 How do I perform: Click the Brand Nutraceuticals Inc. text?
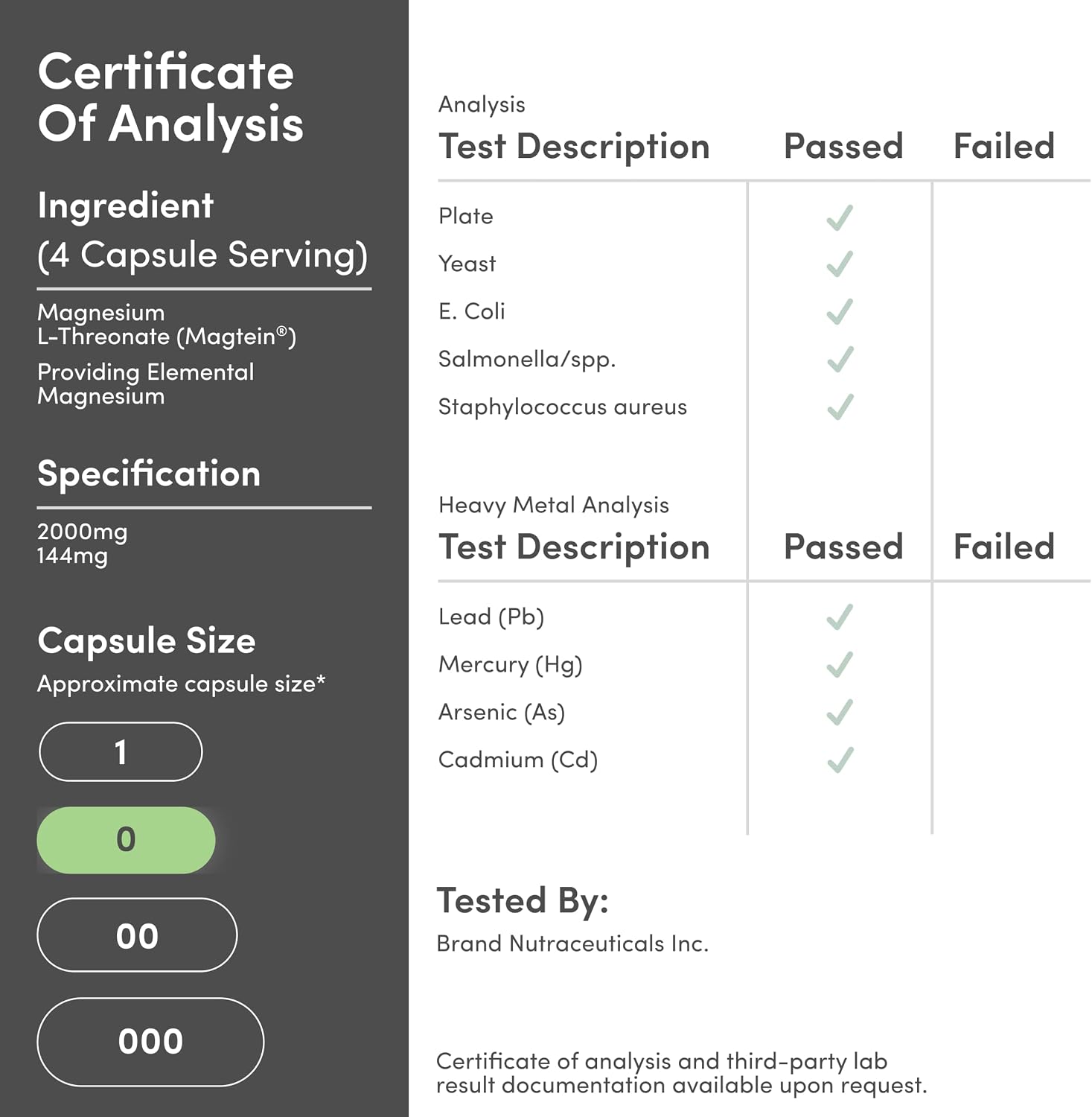[x=572, y=943]
